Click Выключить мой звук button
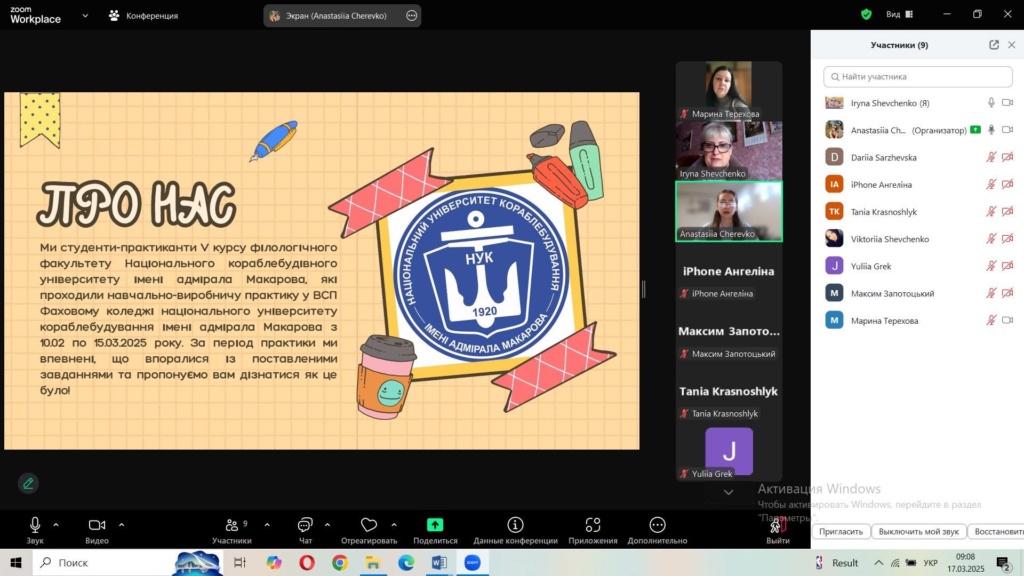This screenshot has width=1024, height=576. tap(918, 532)
